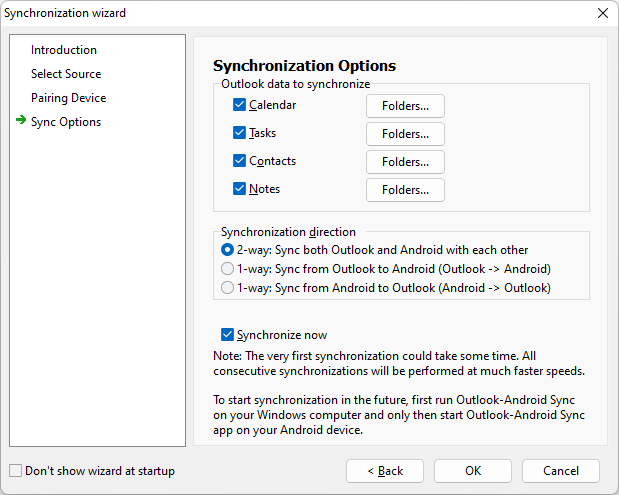This screenshot has height=495, width=619.
Task: Open Folders for Calendar
Action: tap(405, 106)
